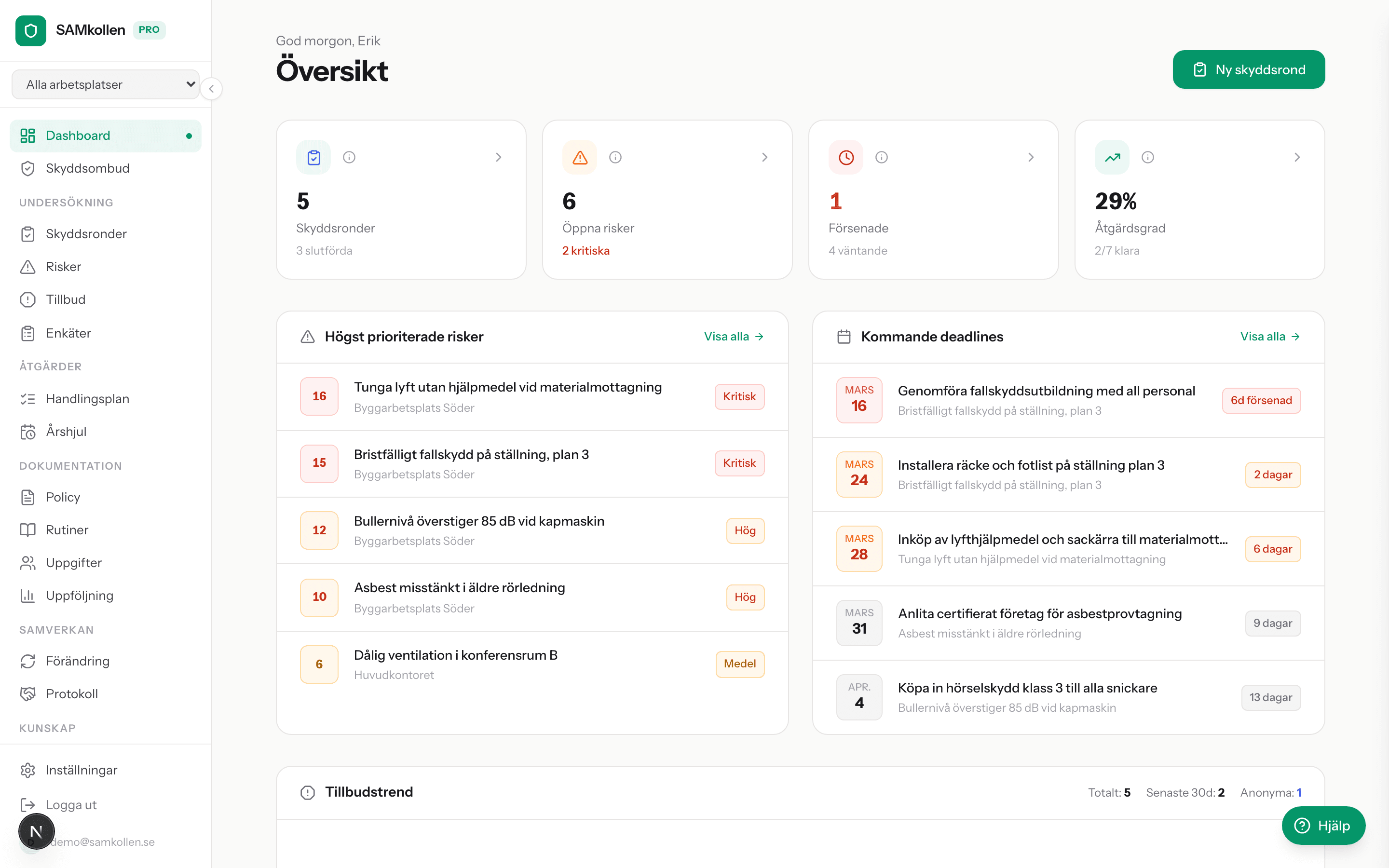Open Uppföljning statistics
The height and width of the screenshot is (868, 1389).
(x=80, y=596)
